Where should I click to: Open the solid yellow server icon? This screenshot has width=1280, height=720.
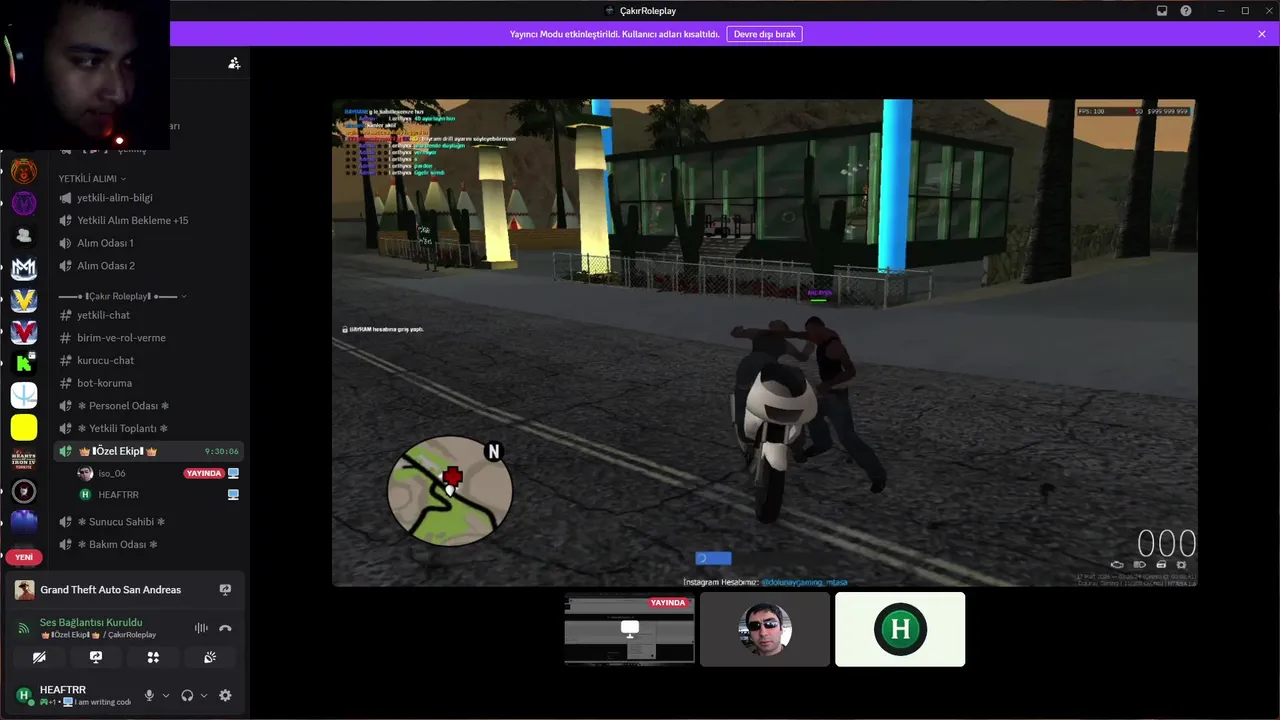click(24, 427)
